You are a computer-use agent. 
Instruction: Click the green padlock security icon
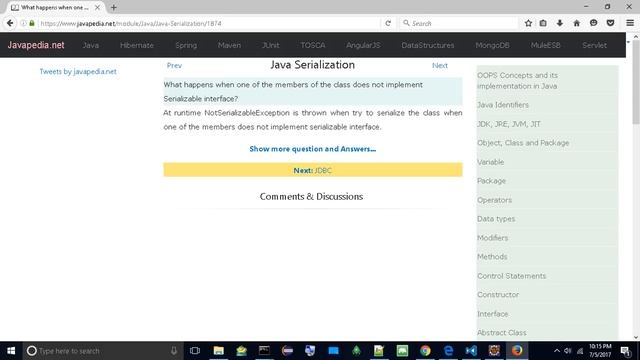coord(32,23)
